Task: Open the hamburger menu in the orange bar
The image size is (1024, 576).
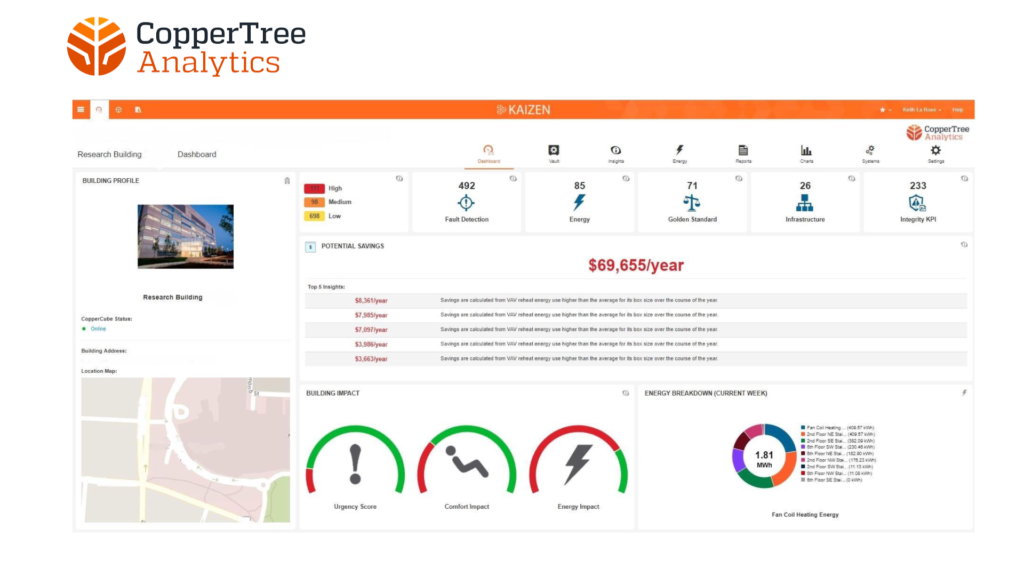Action: [x=80, y=110]
